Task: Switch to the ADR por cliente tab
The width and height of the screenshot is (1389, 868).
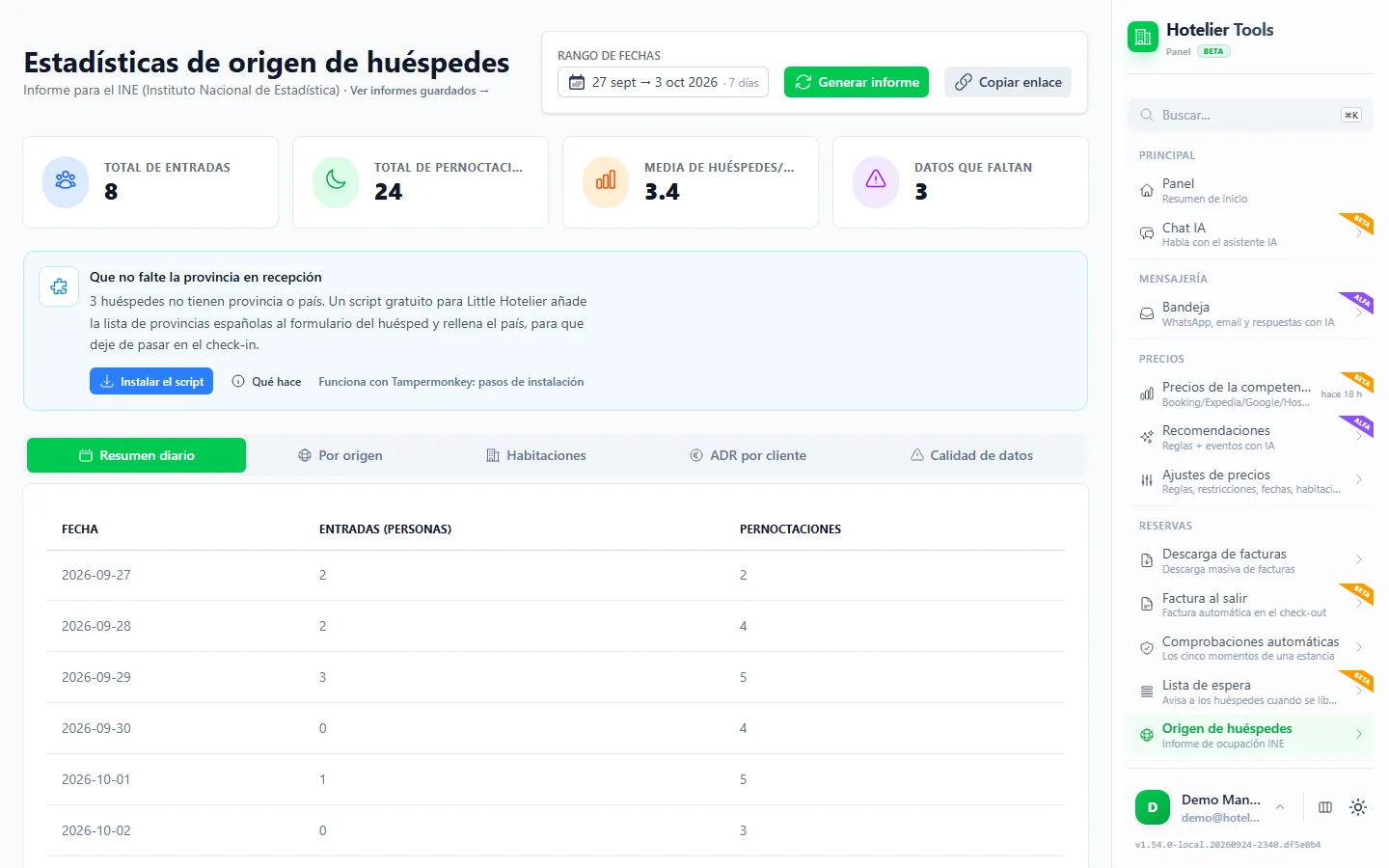Action: pyautogui.click(x=749, y=455)
